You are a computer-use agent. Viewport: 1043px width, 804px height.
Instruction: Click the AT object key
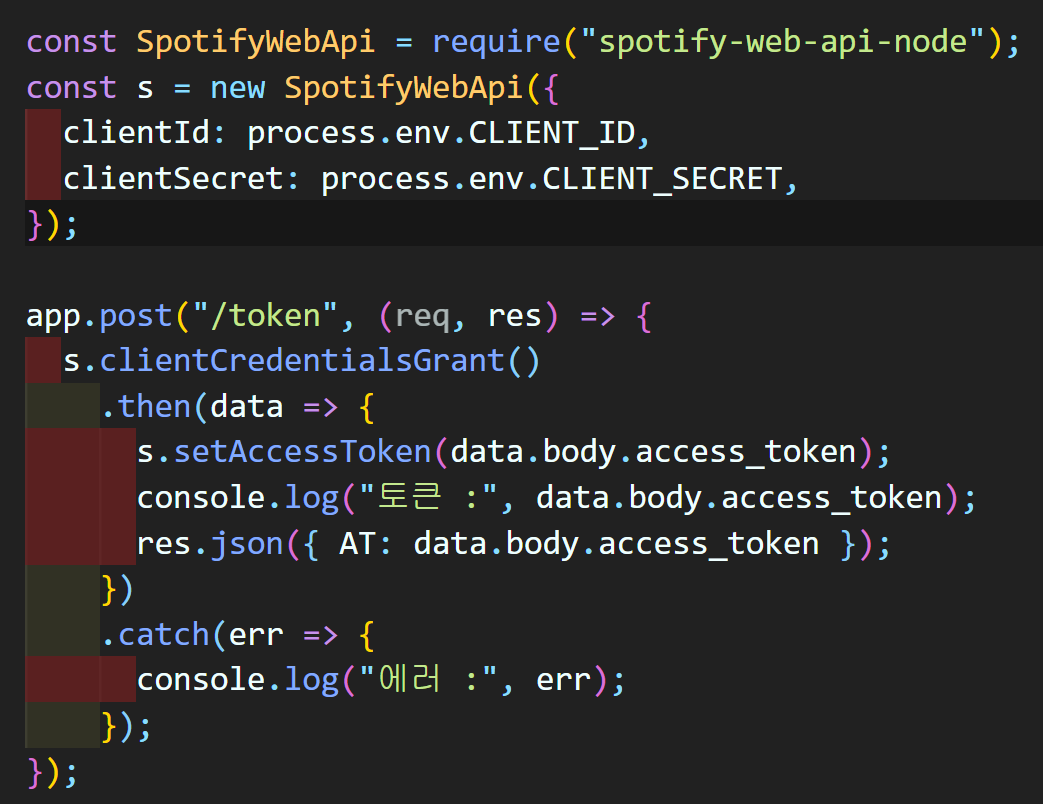click(x=357, y=544)
